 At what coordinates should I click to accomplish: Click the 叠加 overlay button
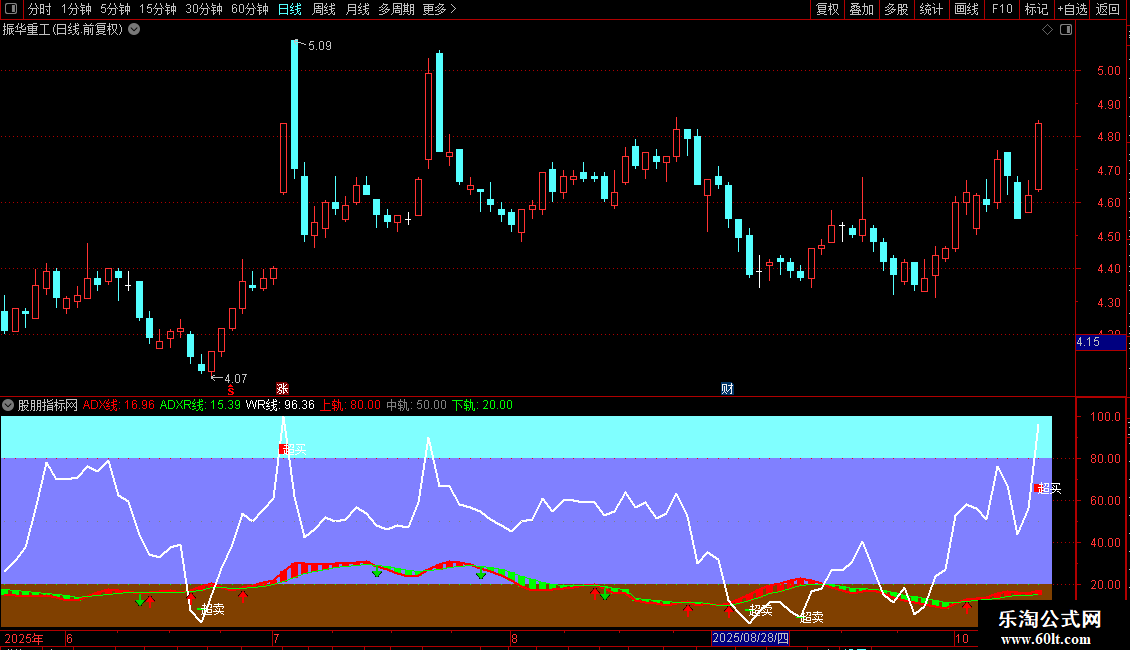(x=861, y=9)
